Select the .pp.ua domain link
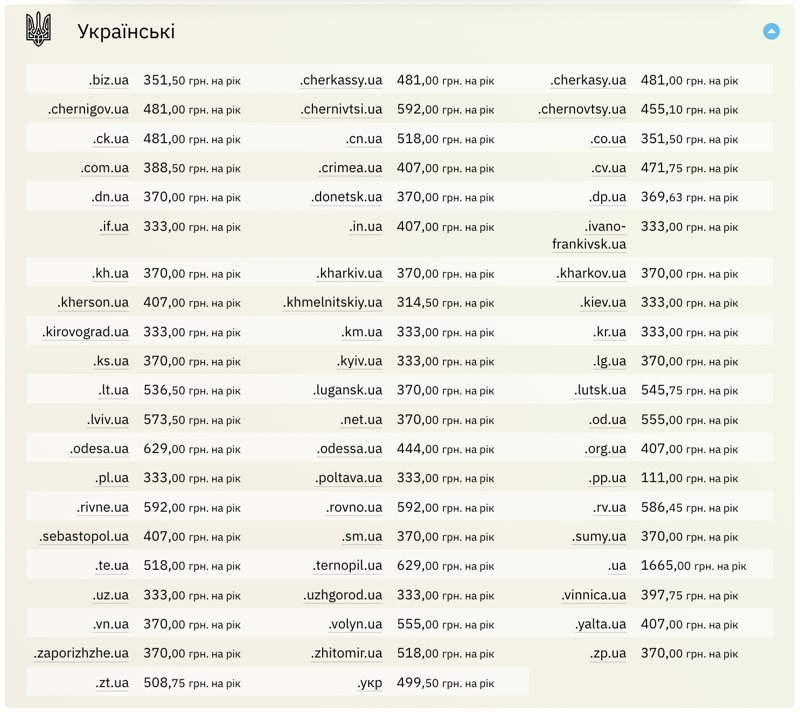The image size is (800, 714). tap(607, 478)
